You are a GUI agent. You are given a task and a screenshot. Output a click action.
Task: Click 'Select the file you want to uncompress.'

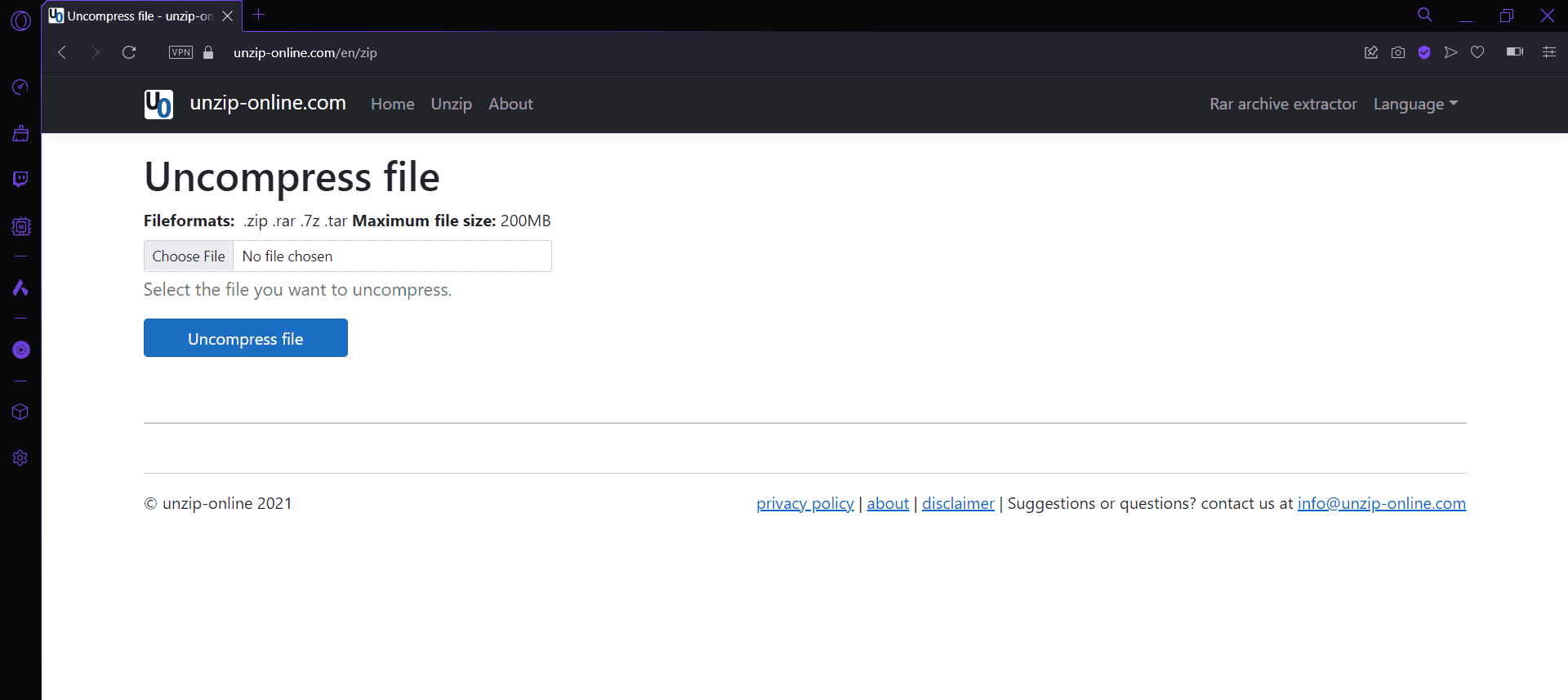297,290
